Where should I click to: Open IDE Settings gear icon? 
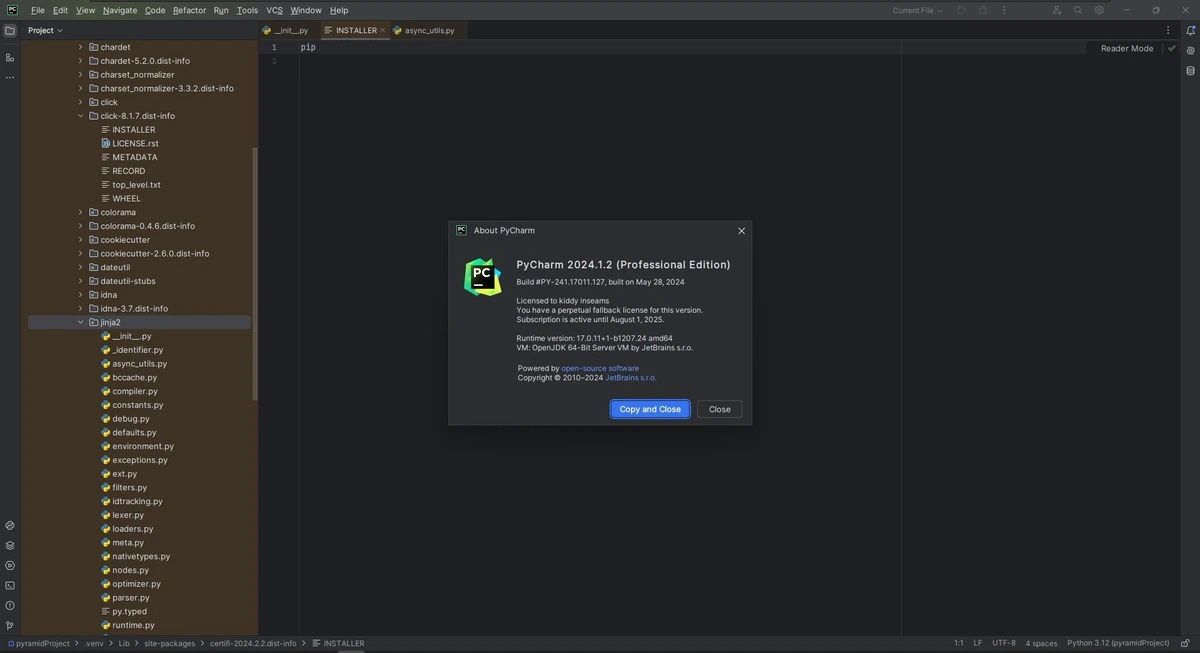[x=1099, y=10]
